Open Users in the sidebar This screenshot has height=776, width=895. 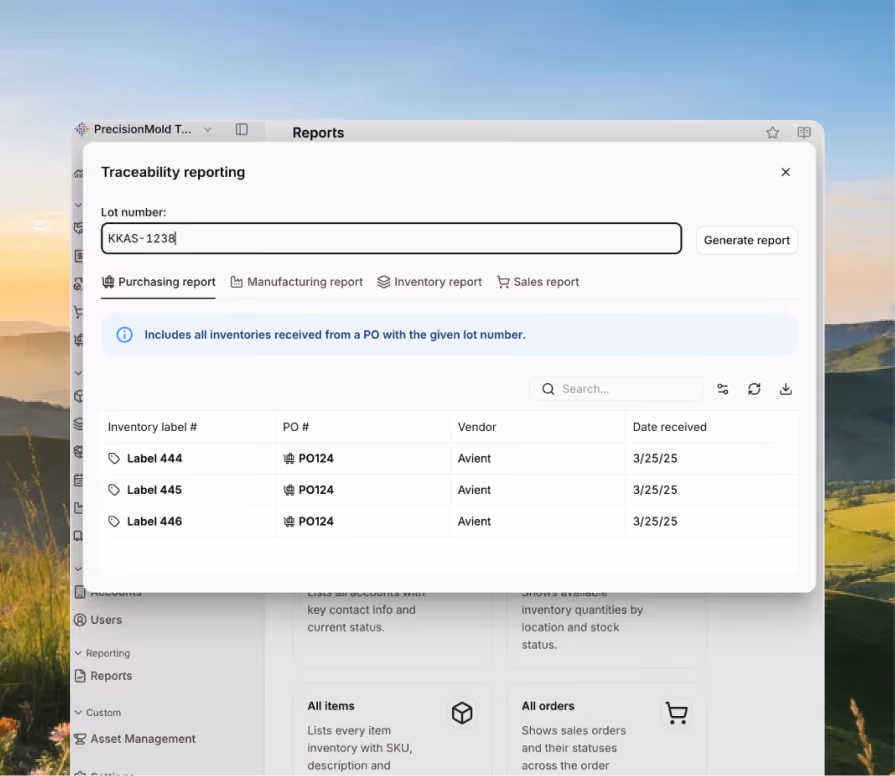pyautogui.click(x=98, y=620)
